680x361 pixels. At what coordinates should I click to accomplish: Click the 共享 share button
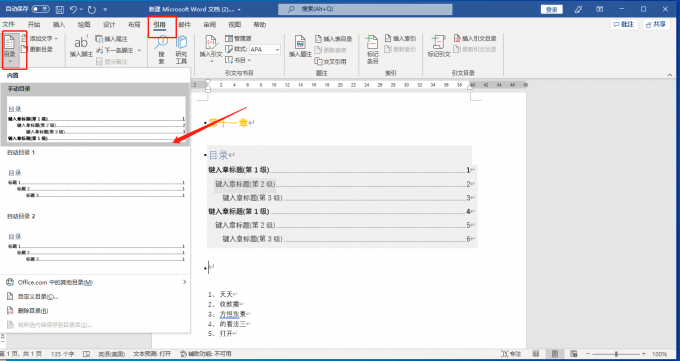(656, 24)
